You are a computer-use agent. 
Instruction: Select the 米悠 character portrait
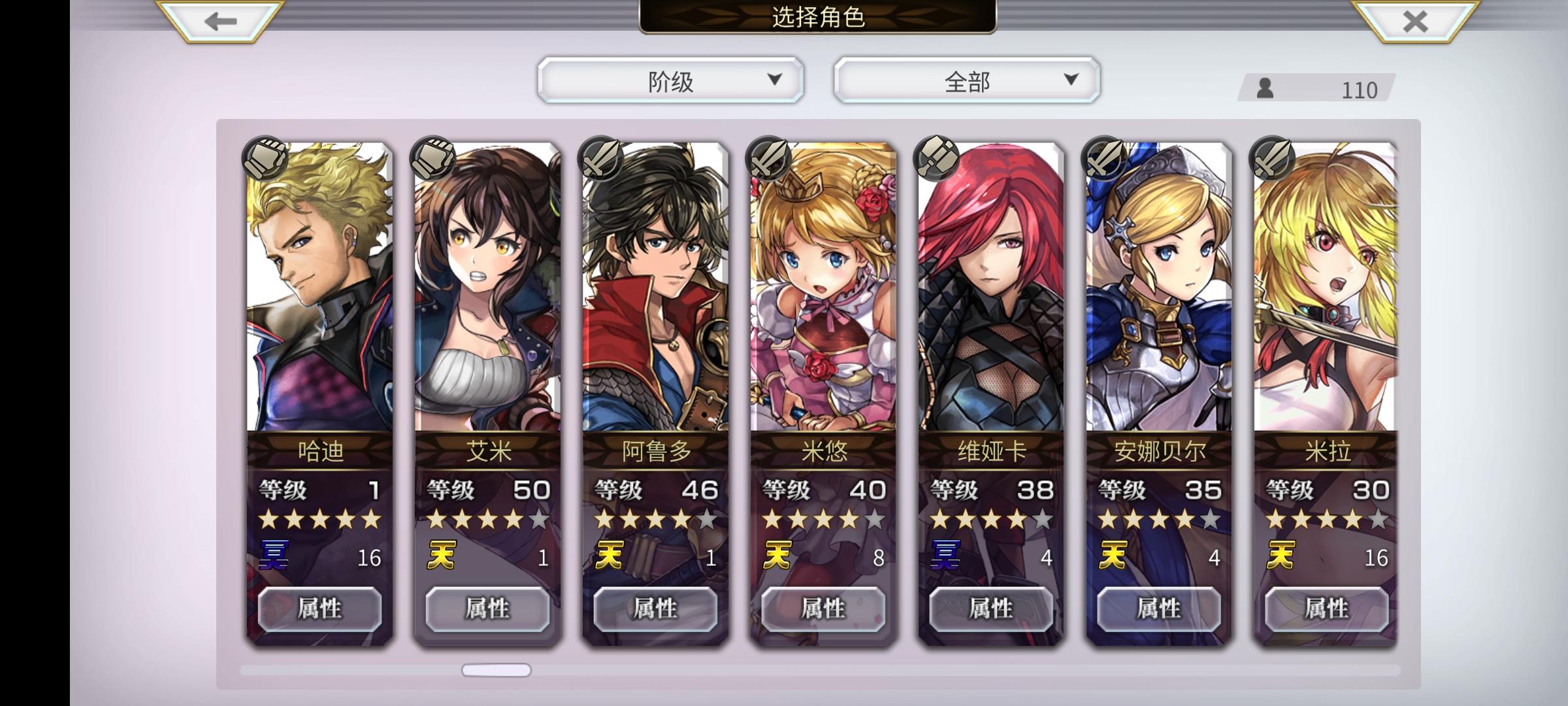(x=823, y=288)
